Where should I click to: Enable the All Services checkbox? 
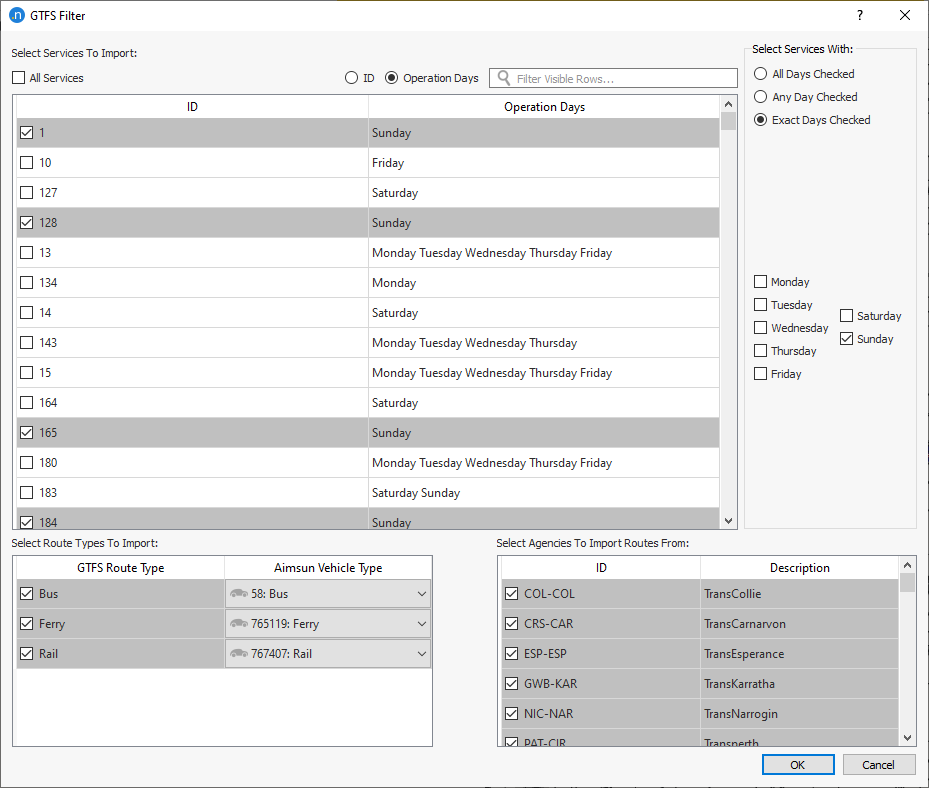point(19,78)
